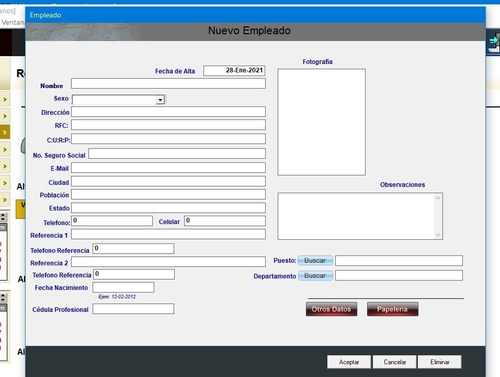This screenshot has width=500, height=377.
Task: Click the Fotografía picture box
Action: (x=321, y=122)
